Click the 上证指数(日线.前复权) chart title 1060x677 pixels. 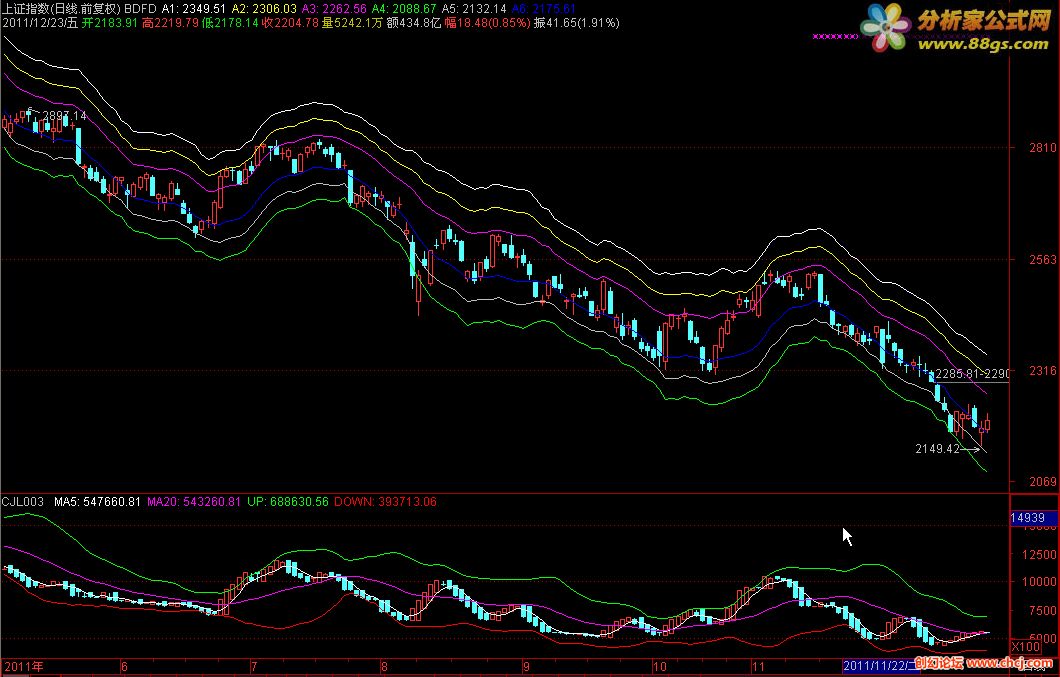(61, 9)
